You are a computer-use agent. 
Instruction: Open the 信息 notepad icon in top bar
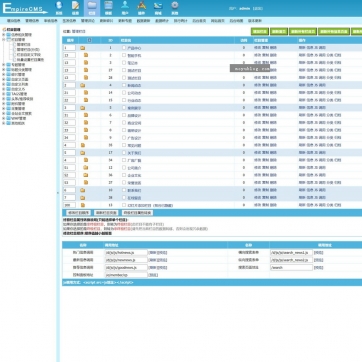(76, 5)
